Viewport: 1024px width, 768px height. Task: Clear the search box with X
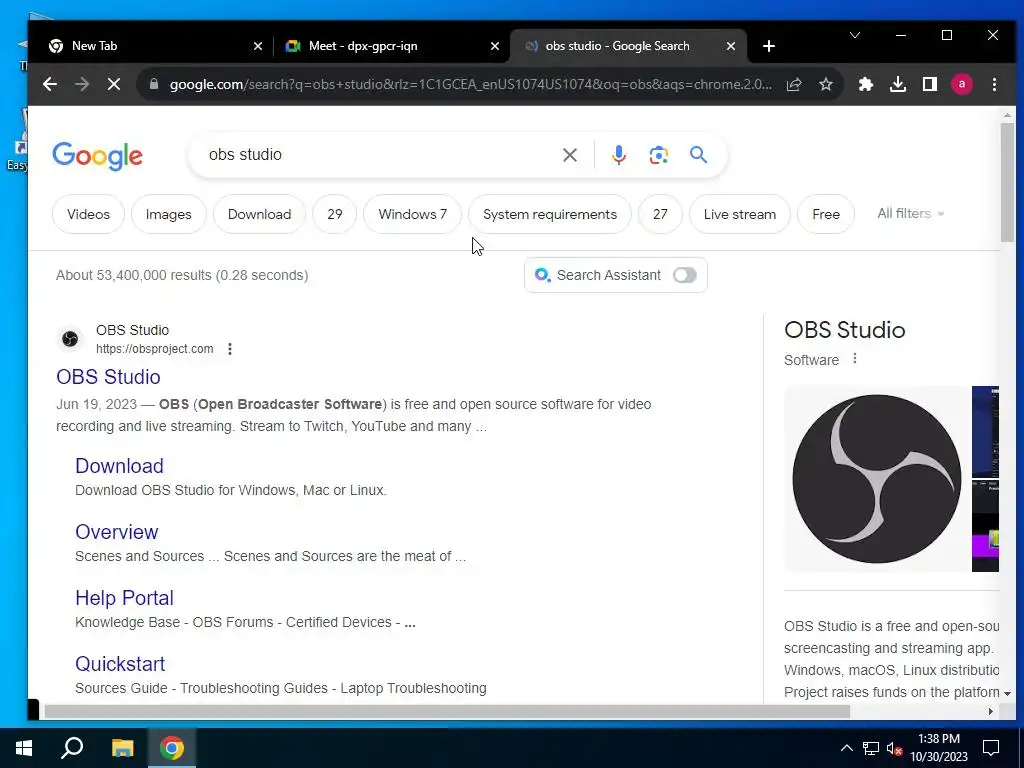pos(569,155)
